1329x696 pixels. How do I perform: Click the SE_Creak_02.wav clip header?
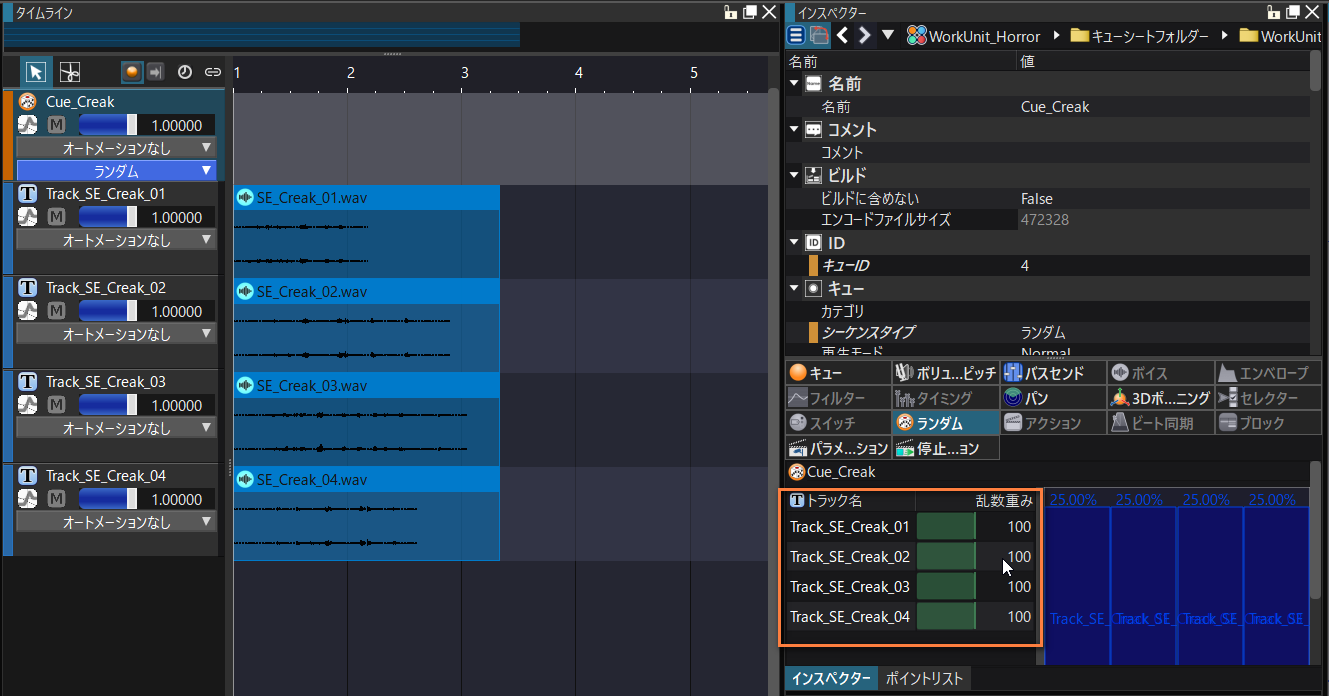pyautogui.click(x=366, y=292)
